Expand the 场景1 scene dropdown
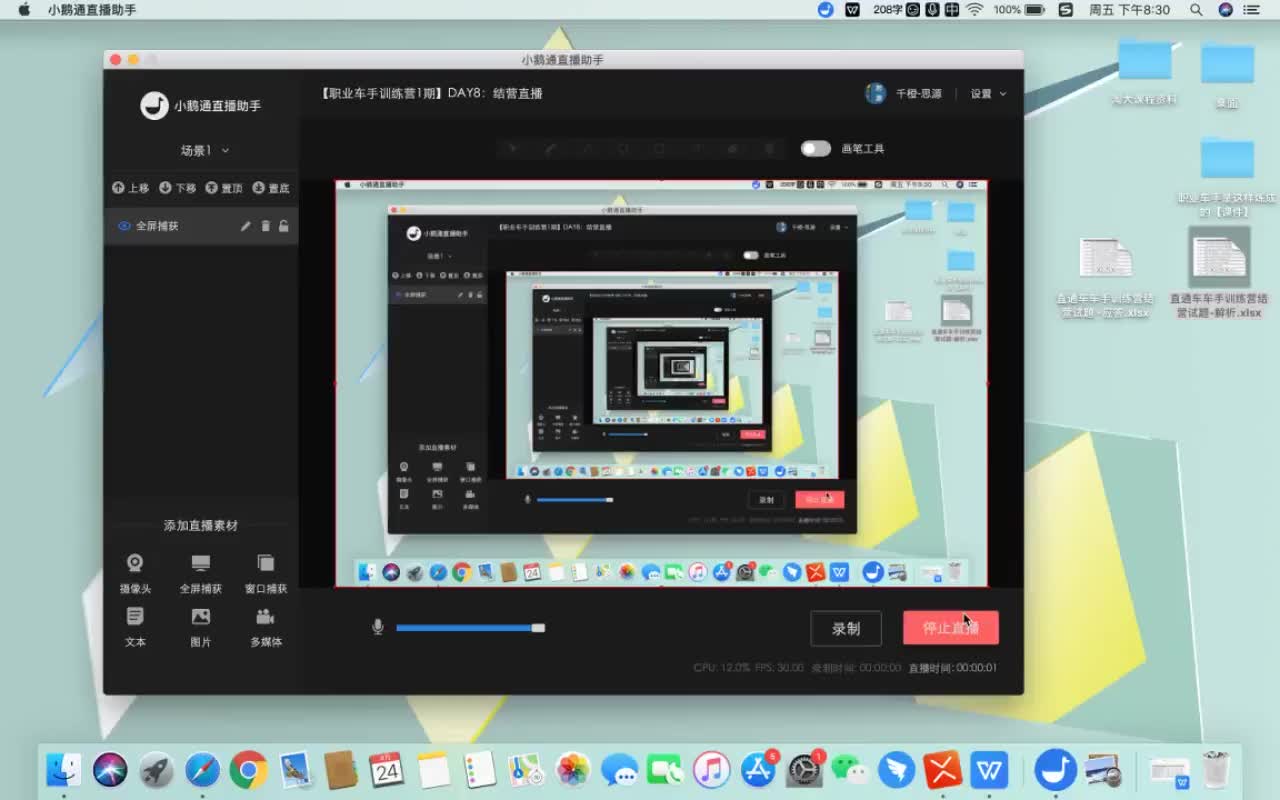Viewport: 1280px width, 800px height. pyautogui.click(x=205, y=150)
